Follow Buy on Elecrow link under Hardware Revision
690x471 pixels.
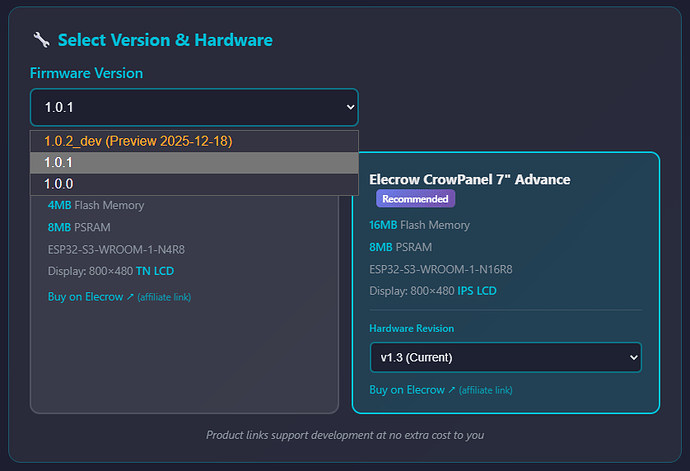(x=407, y=390)
